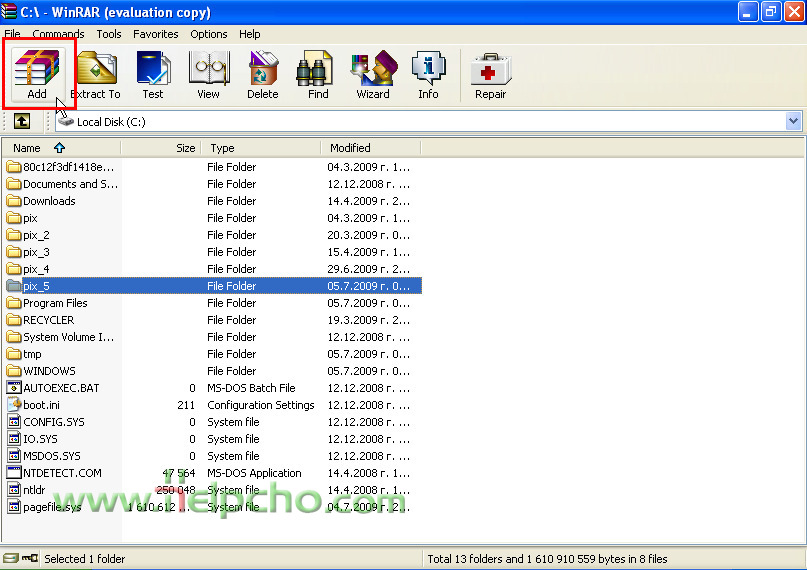Sort the list by Name column
This screenshot has height=570, width=807.
click(62, 148)
